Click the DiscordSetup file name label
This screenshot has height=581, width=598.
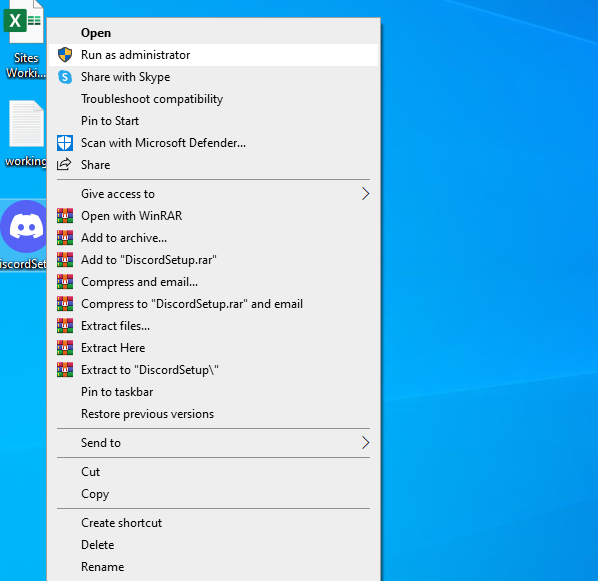click(23, 264)
